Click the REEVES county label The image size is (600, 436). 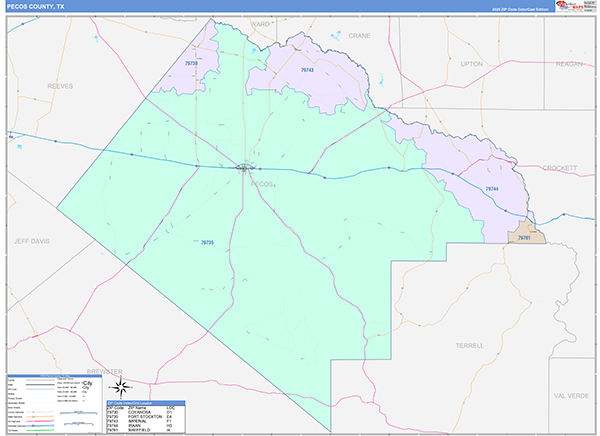click(60, 86)
